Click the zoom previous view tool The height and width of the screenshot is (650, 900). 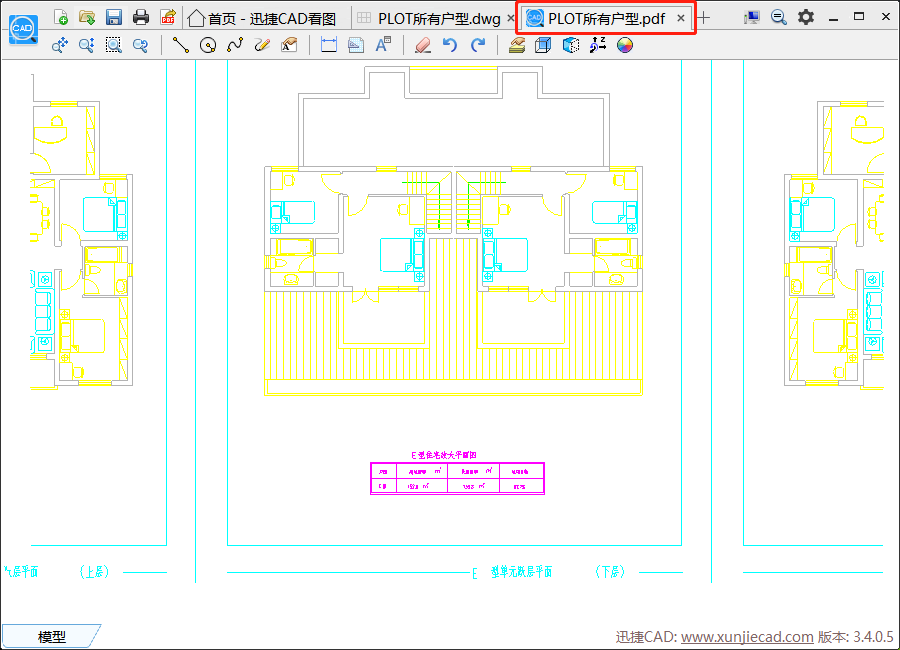point(141,45)
